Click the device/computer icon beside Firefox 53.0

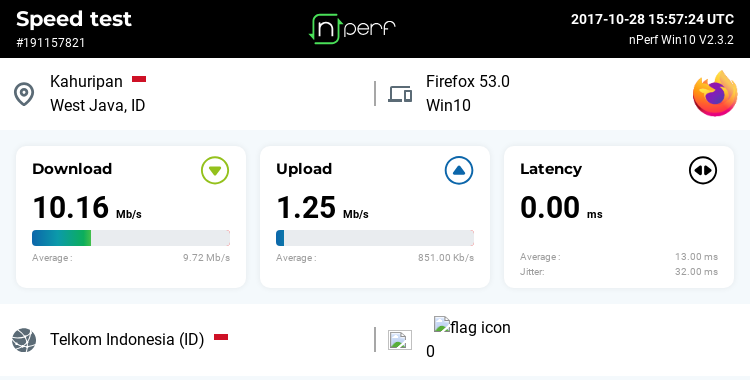pos(400,94)
